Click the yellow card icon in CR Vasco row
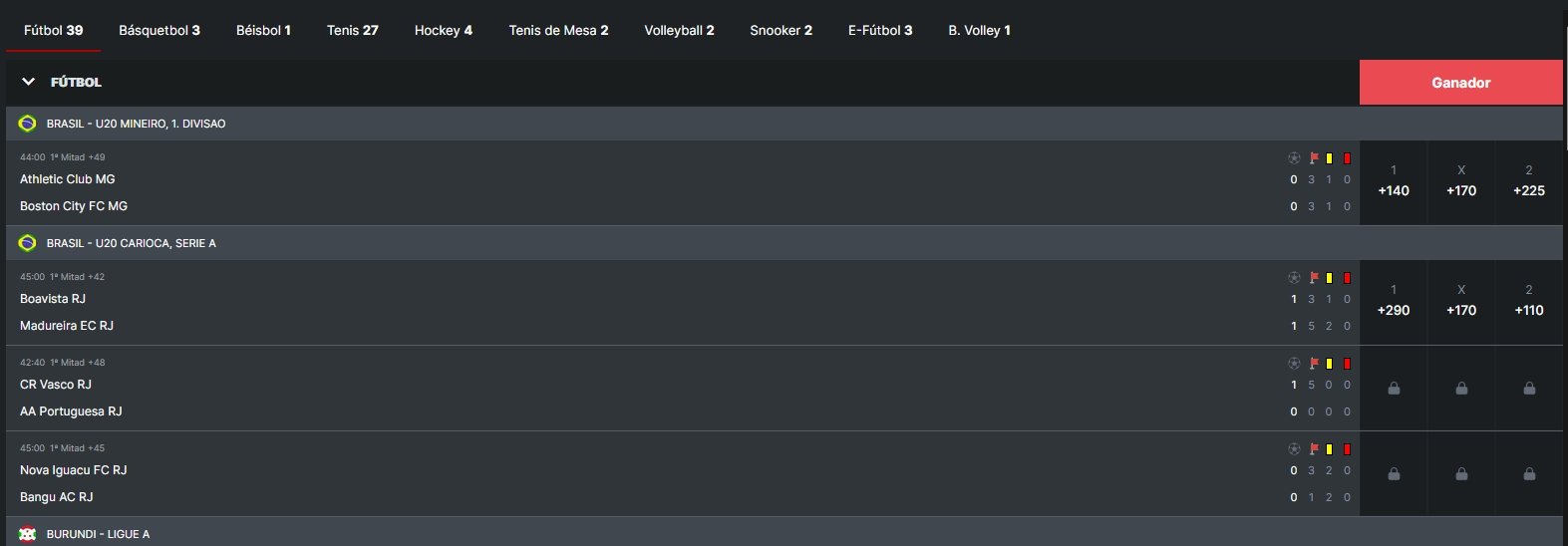Viewport: 1568px width, 546px height. click(1329, 363)
